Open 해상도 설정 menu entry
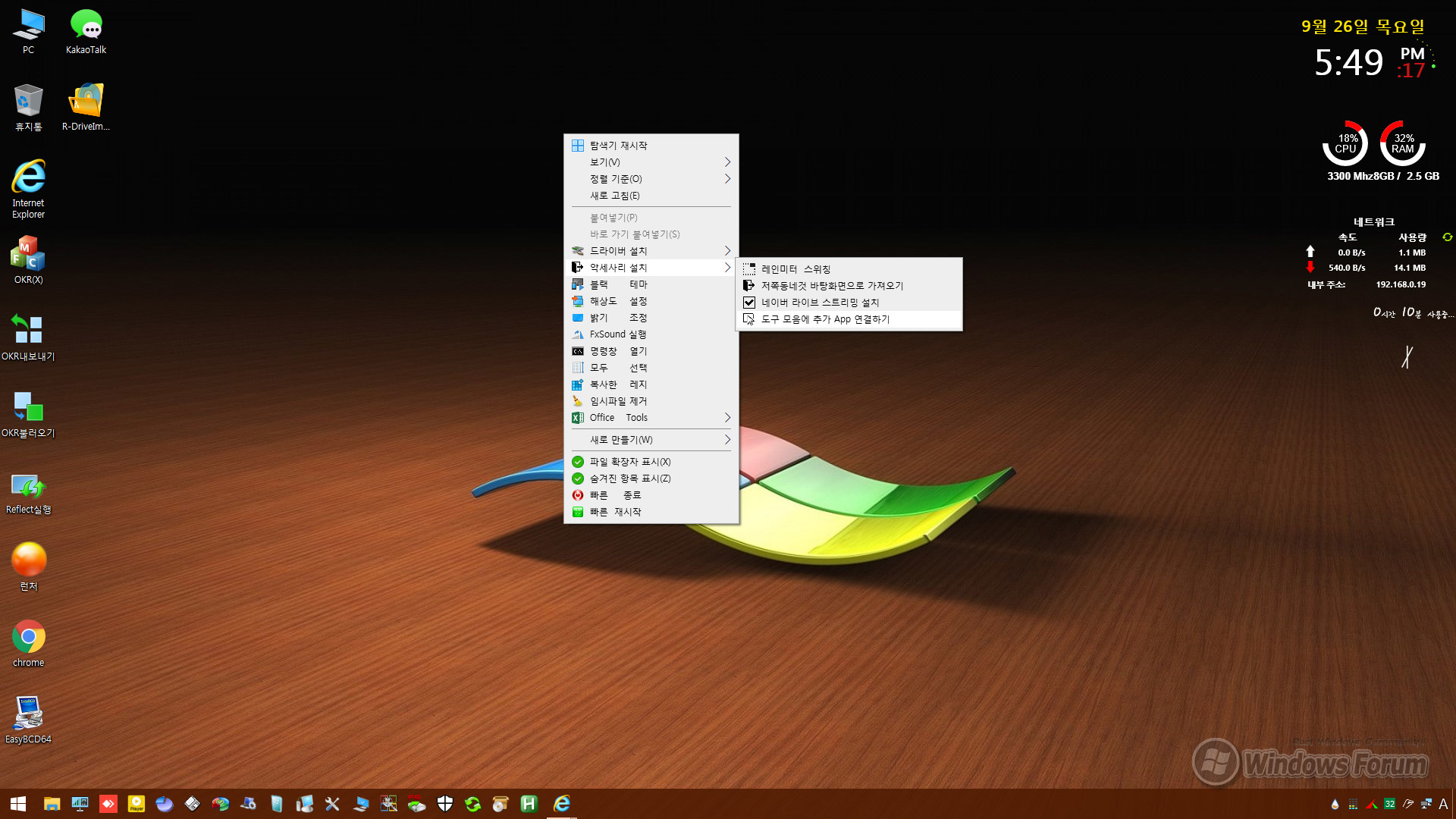Viewport: 1456px width, 819px height. (x=651, y=301)
